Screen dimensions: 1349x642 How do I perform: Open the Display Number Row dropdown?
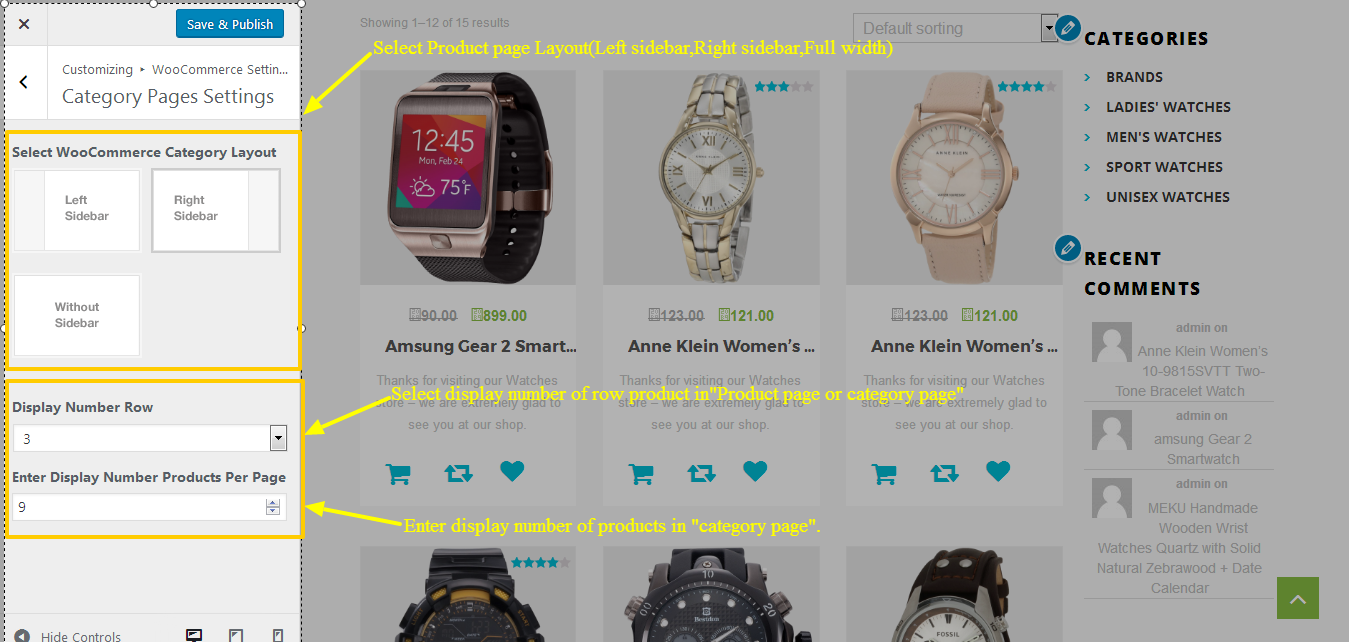(150, 438)
